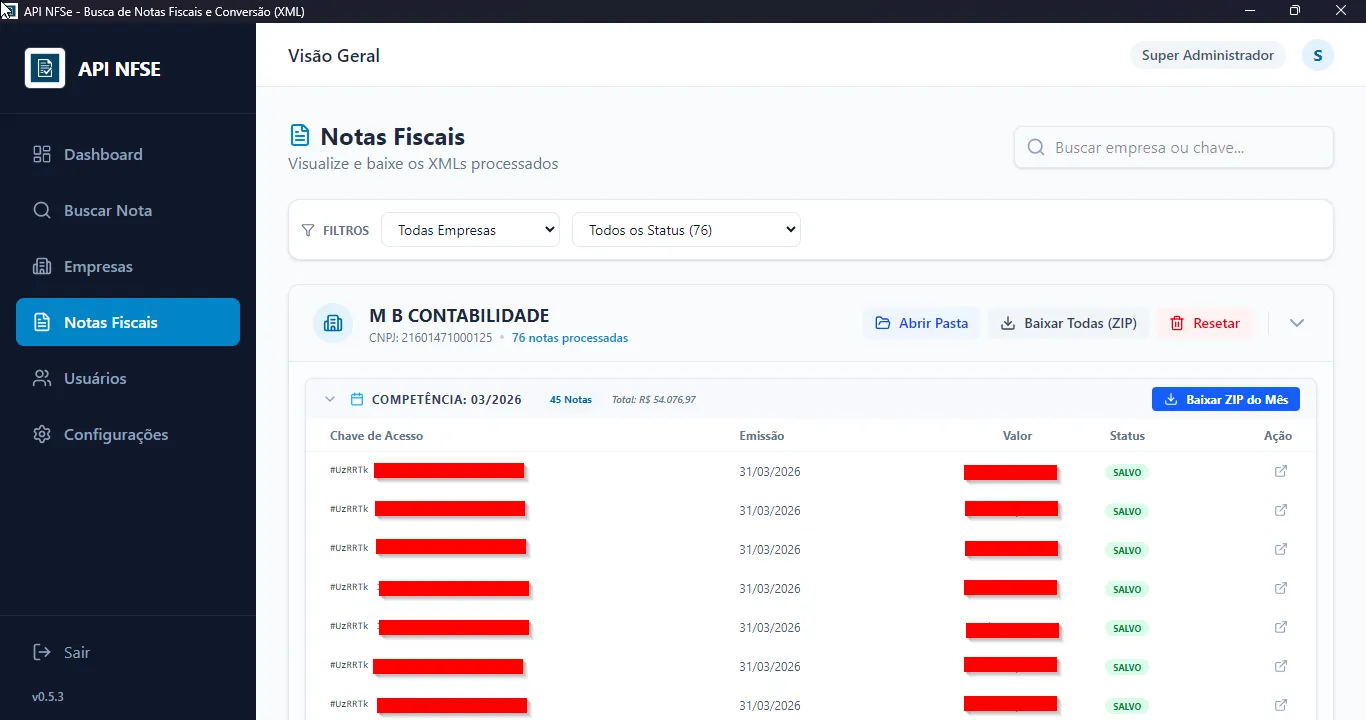This screenshot has width=1366, height=720.
Task: Click the Resetar button
Action: 1205,323
